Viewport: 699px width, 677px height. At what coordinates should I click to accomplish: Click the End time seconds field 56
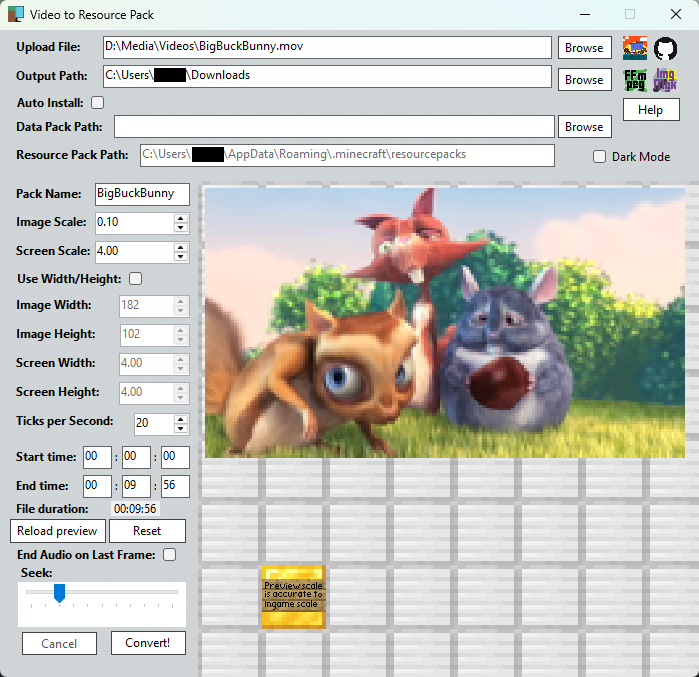point(175,486)
